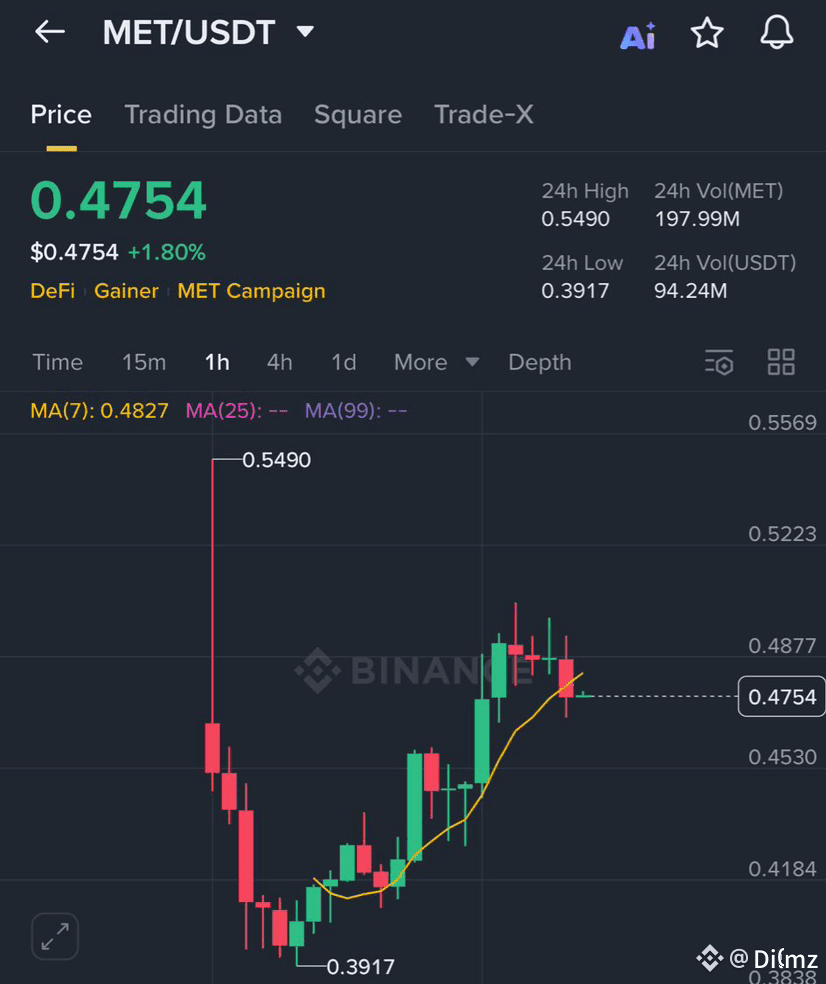Select the 15m interval
The height and width of the screenshot is (984, 826).
(x=144, y=362)
